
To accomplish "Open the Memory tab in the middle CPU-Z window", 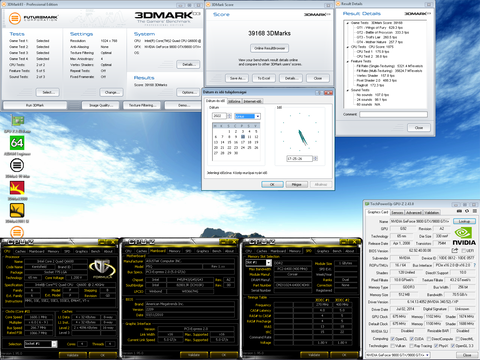I will click(x=174, y=251).
